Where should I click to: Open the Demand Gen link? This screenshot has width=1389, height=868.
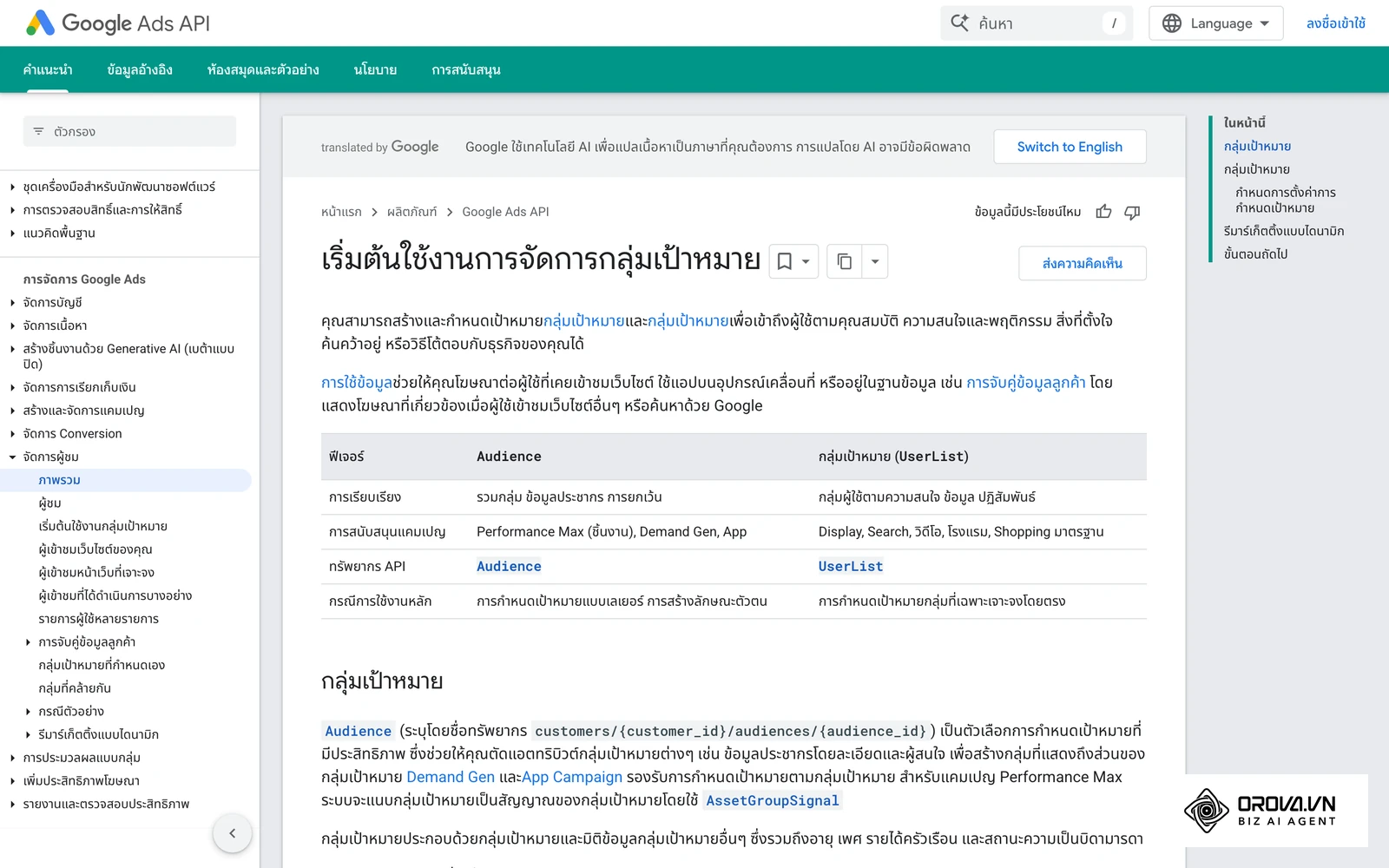(451, 777)
